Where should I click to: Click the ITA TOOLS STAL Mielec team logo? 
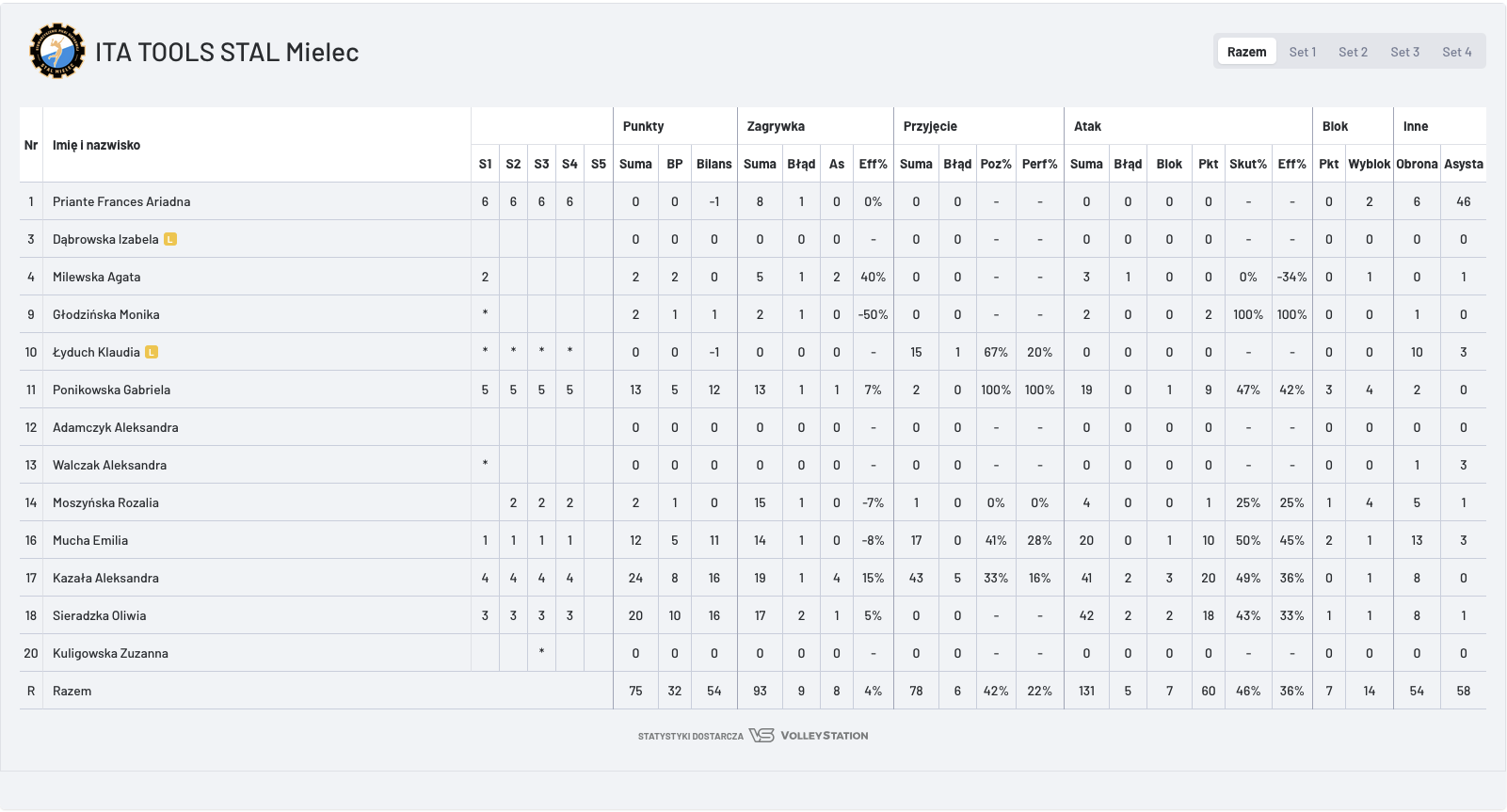pyautogui.click(x=57, y=51)
